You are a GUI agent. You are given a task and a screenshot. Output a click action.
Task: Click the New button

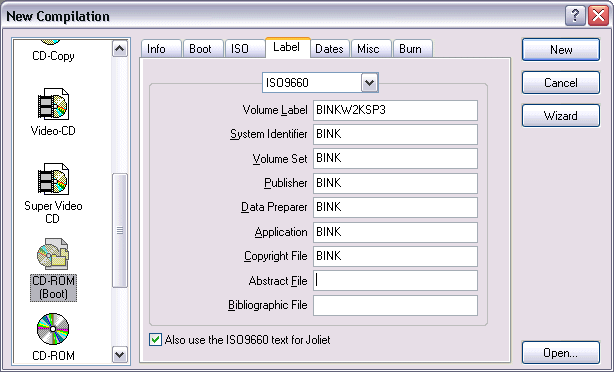(x=561, y=50)
